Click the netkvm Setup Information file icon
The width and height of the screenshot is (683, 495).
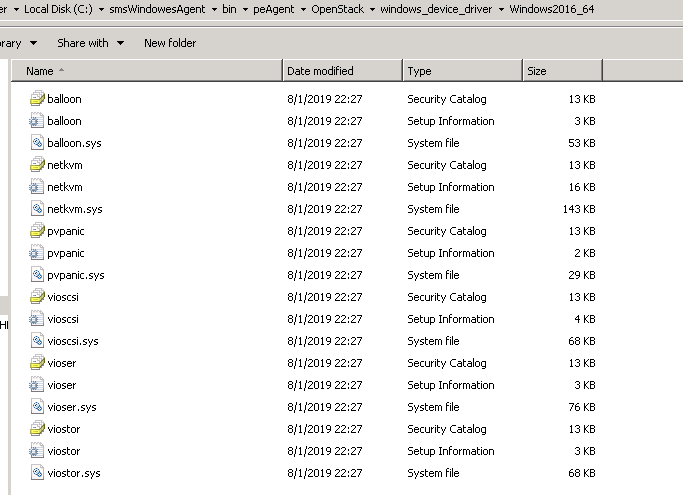(37, 187)
